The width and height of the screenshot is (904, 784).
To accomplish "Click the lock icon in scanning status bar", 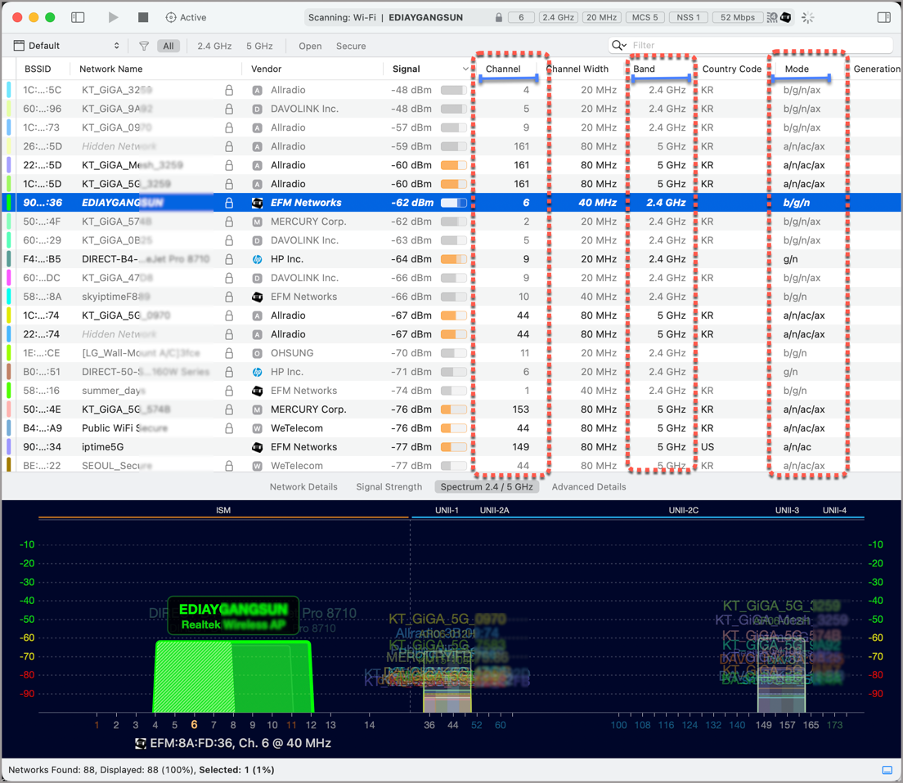I will [x=499, y=17].
